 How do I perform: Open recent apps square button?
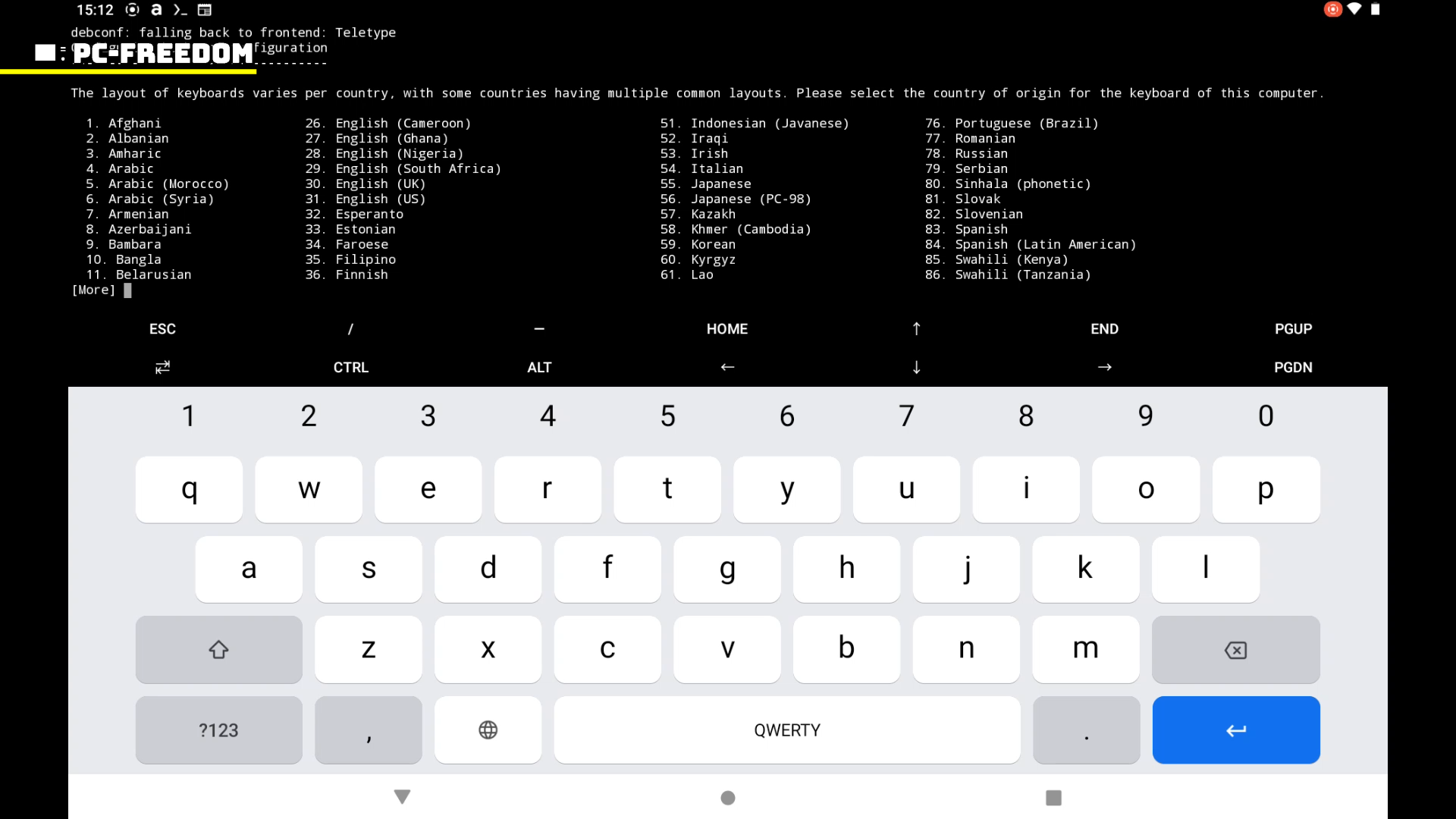(x=1053, y=797)
